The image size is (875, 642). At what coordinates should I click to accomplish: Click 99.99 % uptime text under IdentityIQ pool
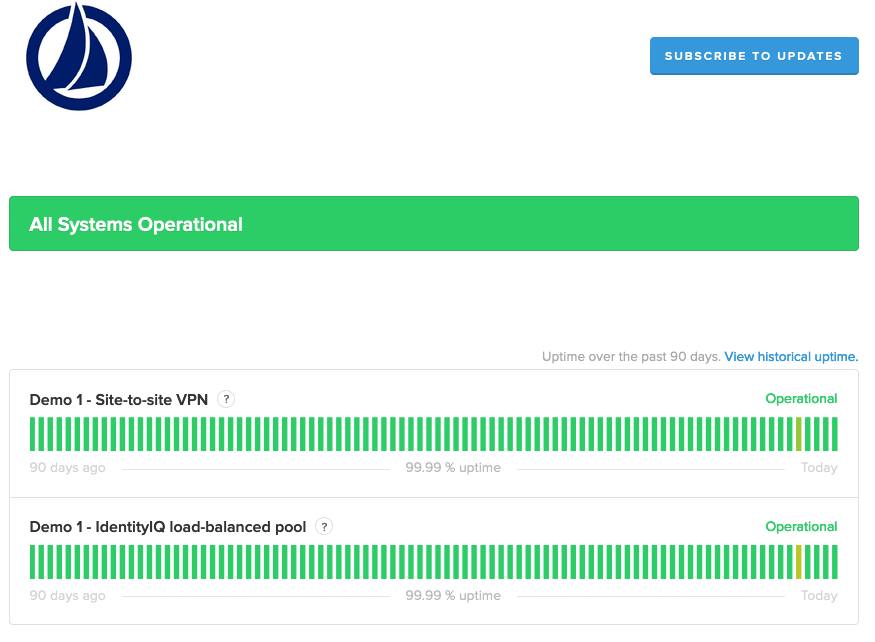(453, 596)
